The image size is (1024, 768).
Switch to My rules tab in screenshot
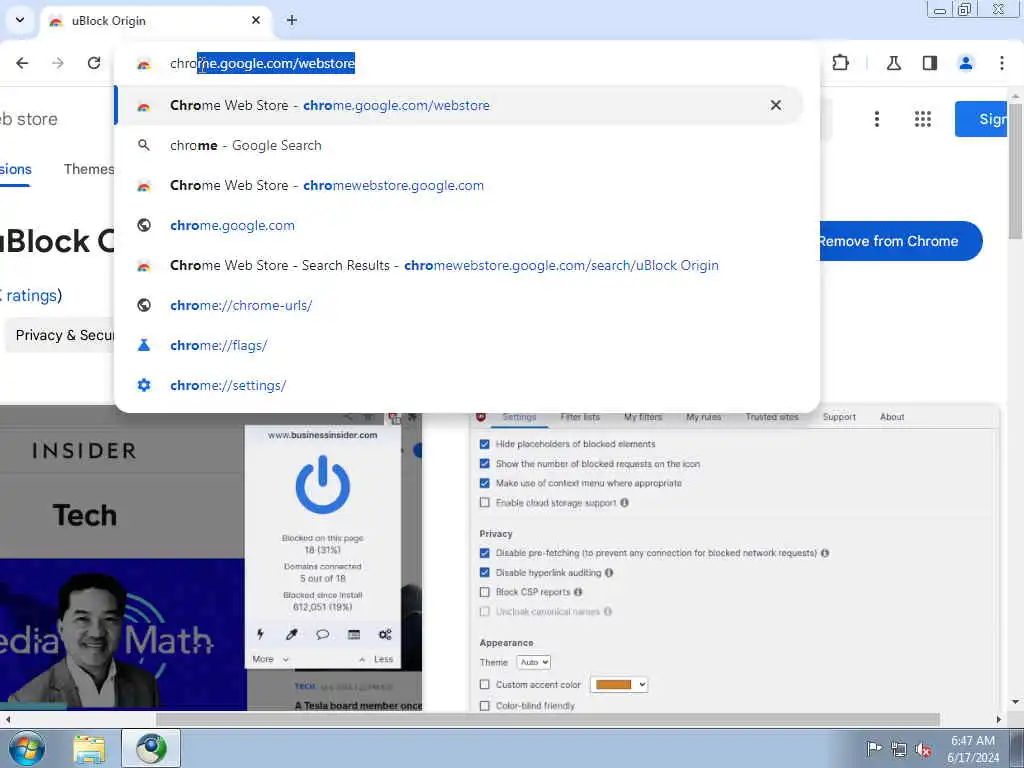pos(703,417)
